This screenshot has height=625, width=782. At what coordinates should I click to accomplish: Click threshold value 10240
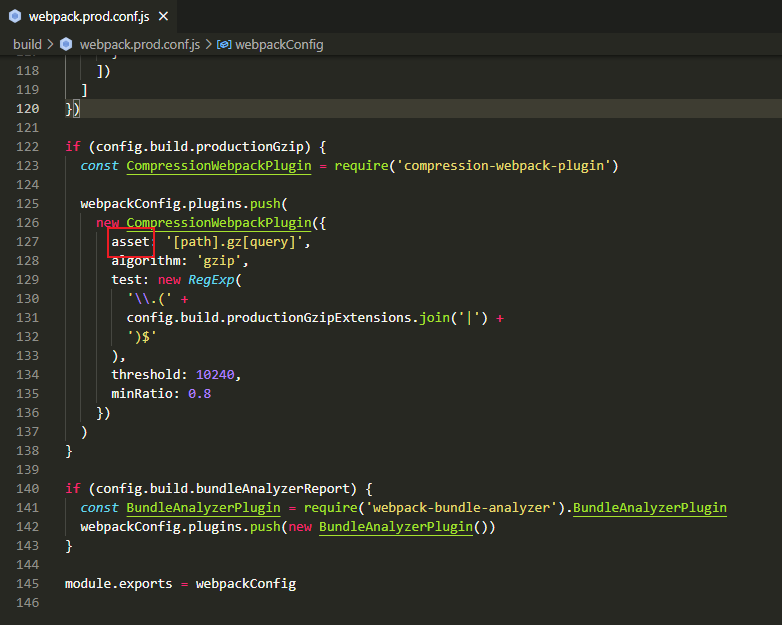pyautogui.click(x=215, y=375)
